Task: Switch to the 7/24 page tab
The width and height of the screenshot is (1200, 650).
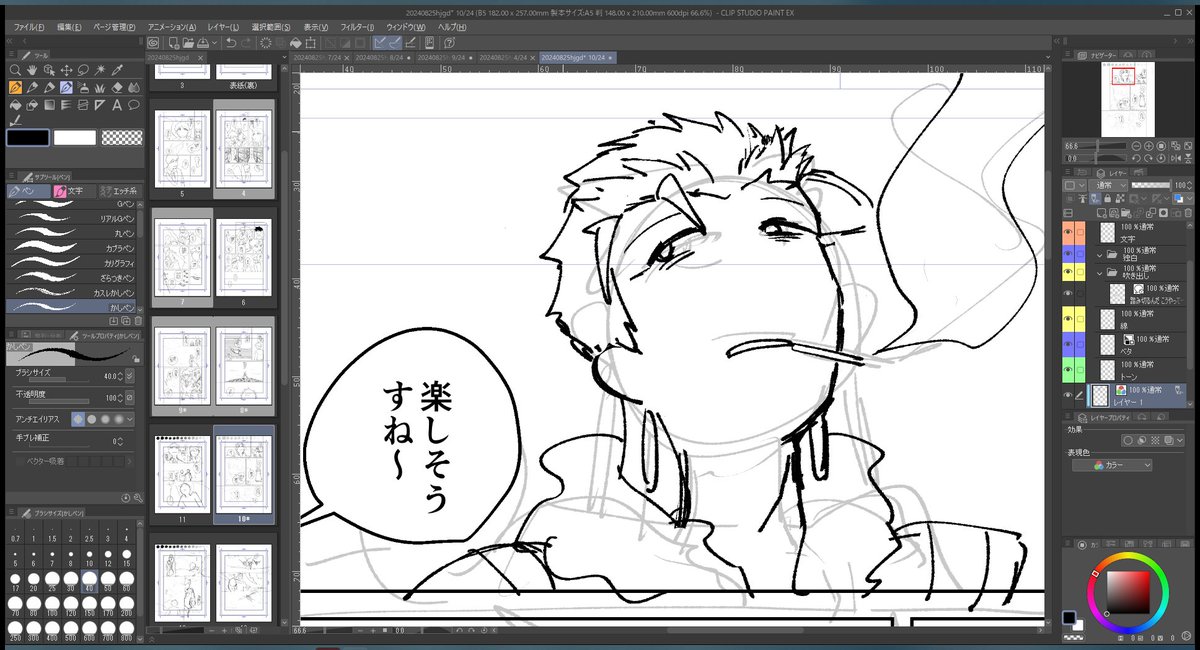Action: point(322,58)
